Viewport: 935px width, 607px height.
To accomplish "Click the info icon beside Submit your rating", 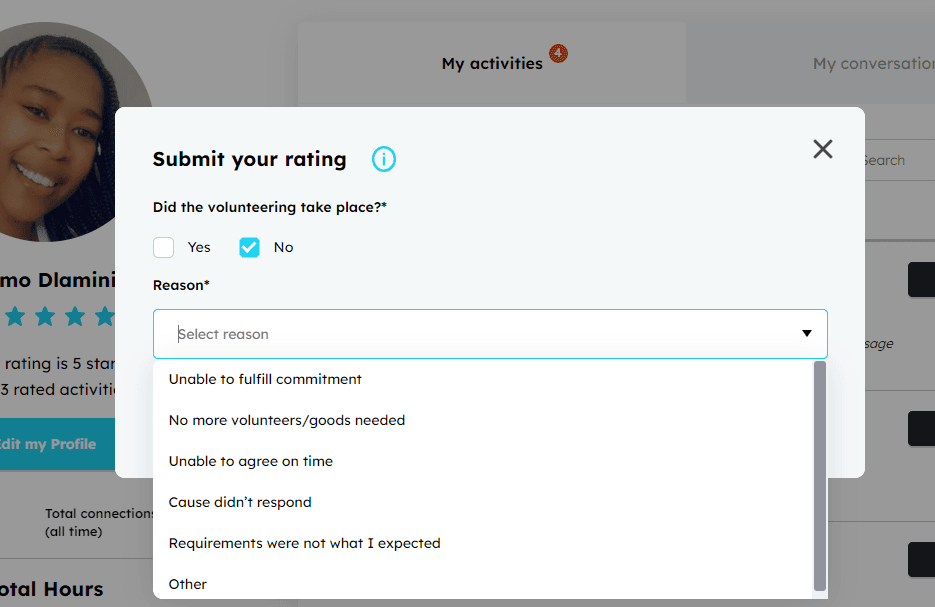I will pos(384,159).
